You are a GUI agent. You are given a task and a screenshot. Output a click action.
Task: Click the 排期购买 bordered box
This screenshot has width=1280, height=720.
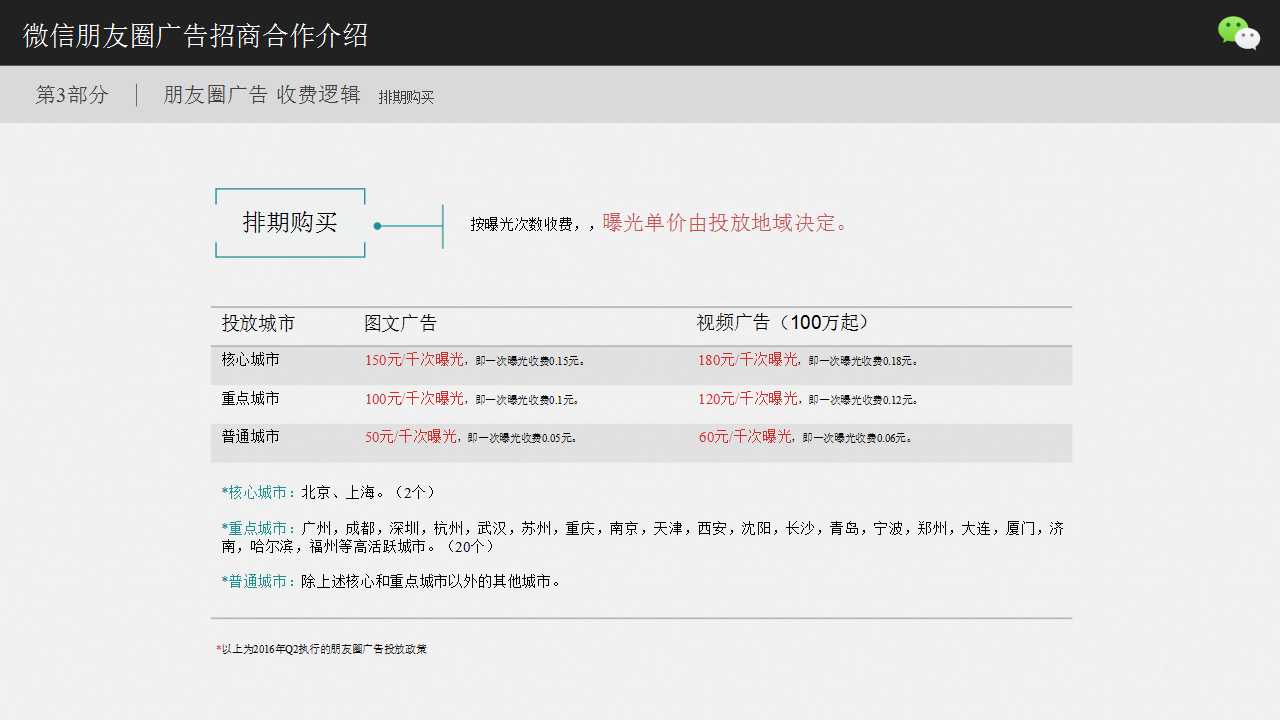click(289, 222)
